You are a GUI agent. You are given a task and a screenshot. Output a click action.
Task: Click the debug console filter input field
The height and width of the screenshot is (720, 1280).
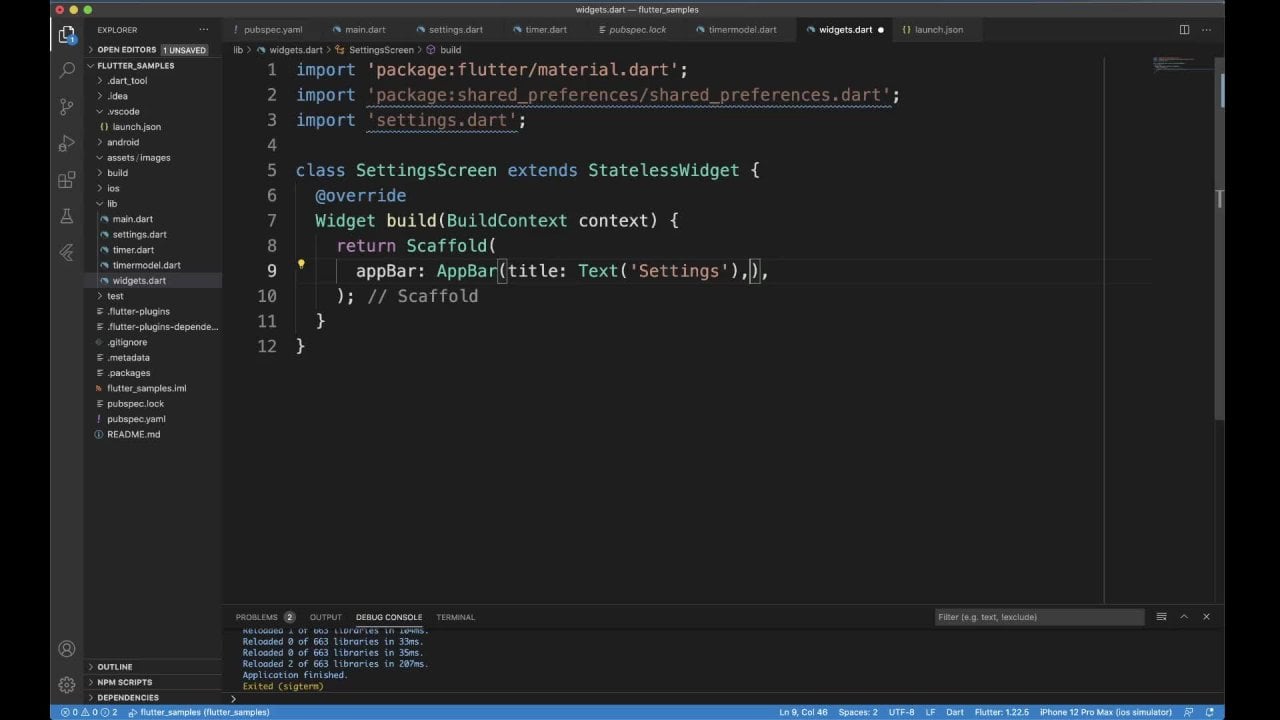tap(1038, 617)
